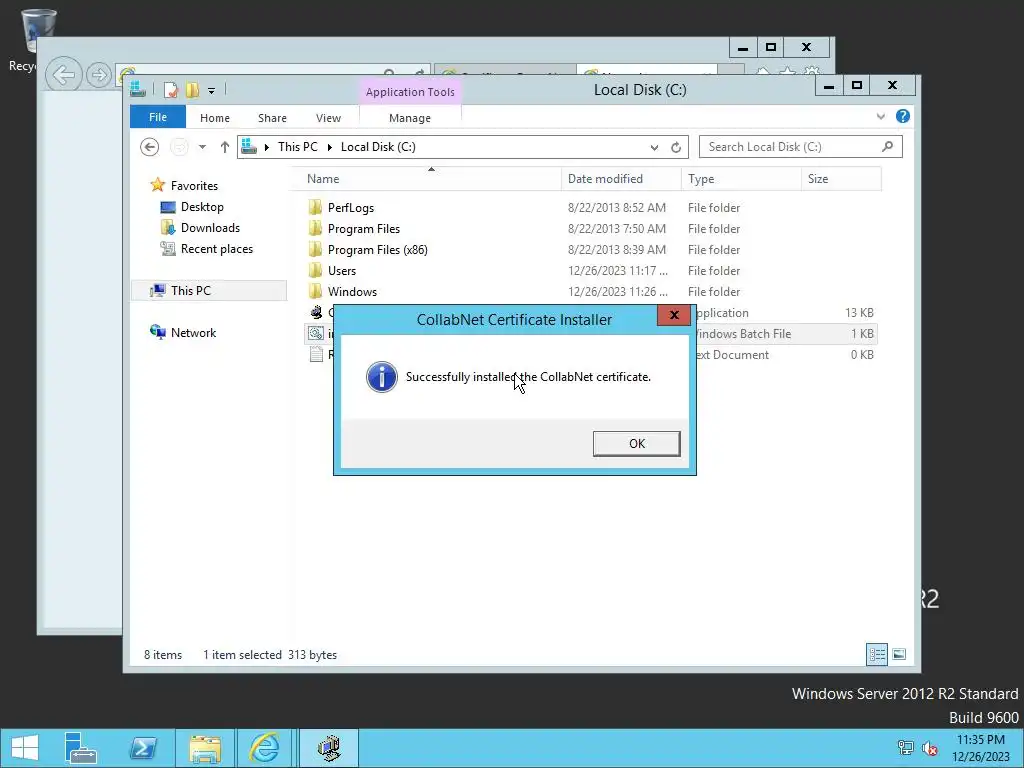Close the CollabNet Certificate Installer dialog
This screenshot has width=1024, height=768.
click(674, 315)
